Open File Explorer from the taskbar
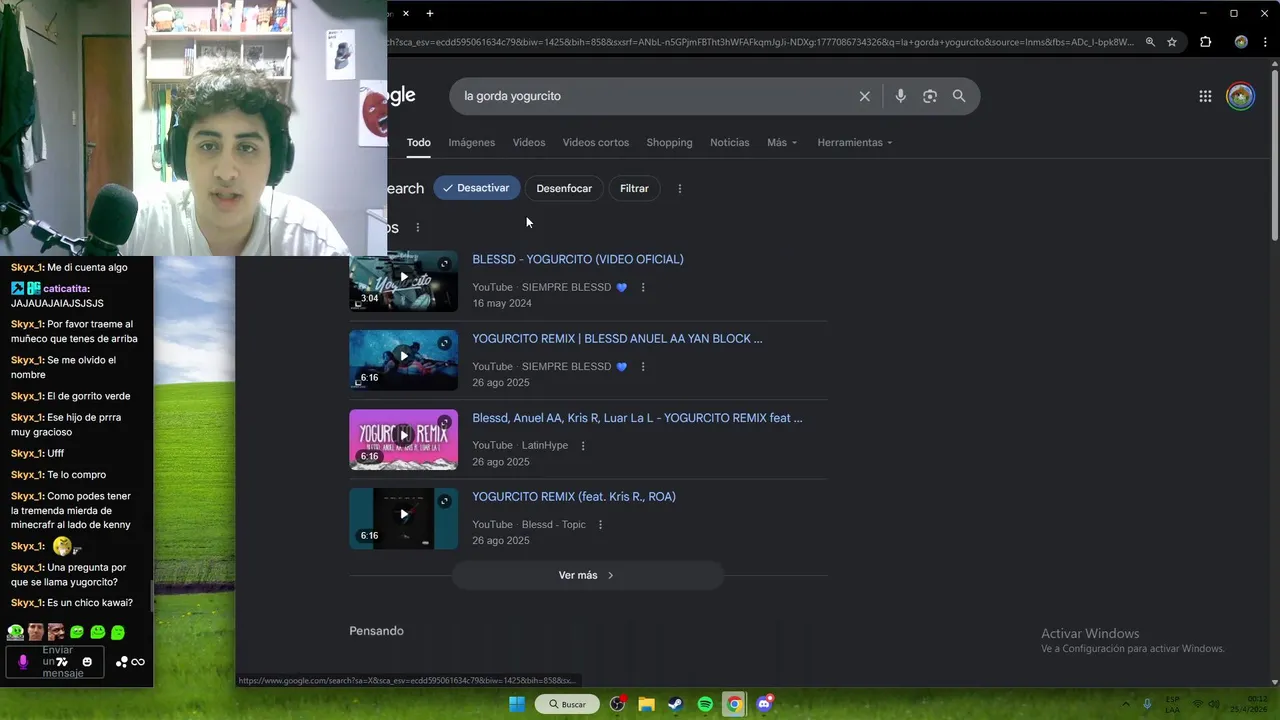The height and width of the screenshot is (720, 1280). pyautogui.click(x=646, y=704)
